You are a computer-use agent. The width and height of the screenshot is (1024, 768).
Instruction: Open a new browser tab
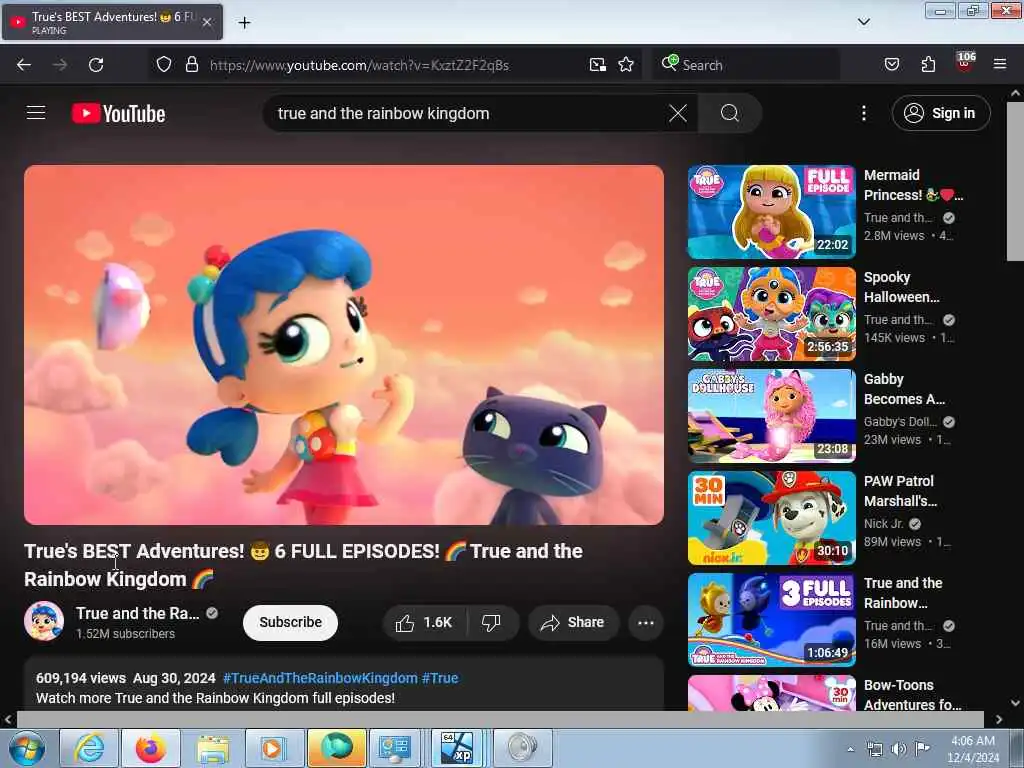coord(244,23)
